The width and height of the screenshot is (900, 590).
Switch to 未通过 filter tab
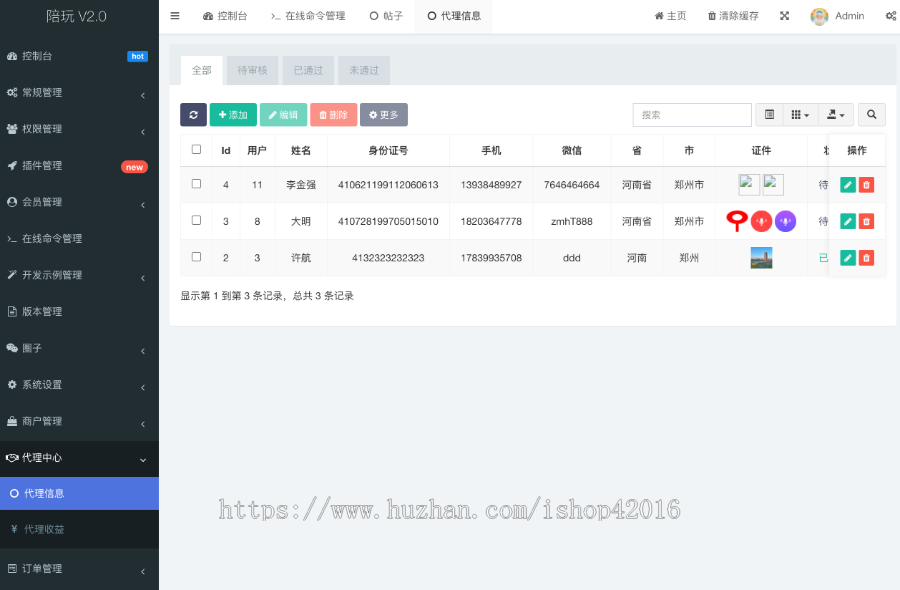364,71
